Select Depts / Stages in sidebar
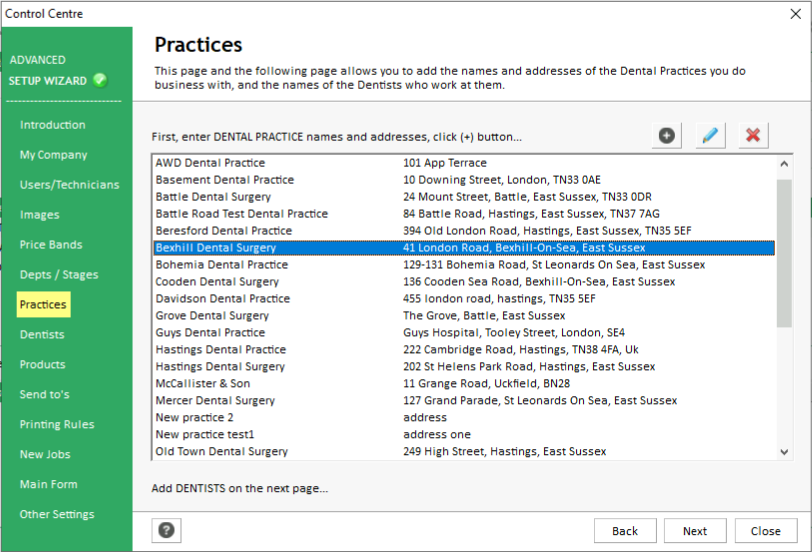The image size is (812, 552). (x=59, y=274)
